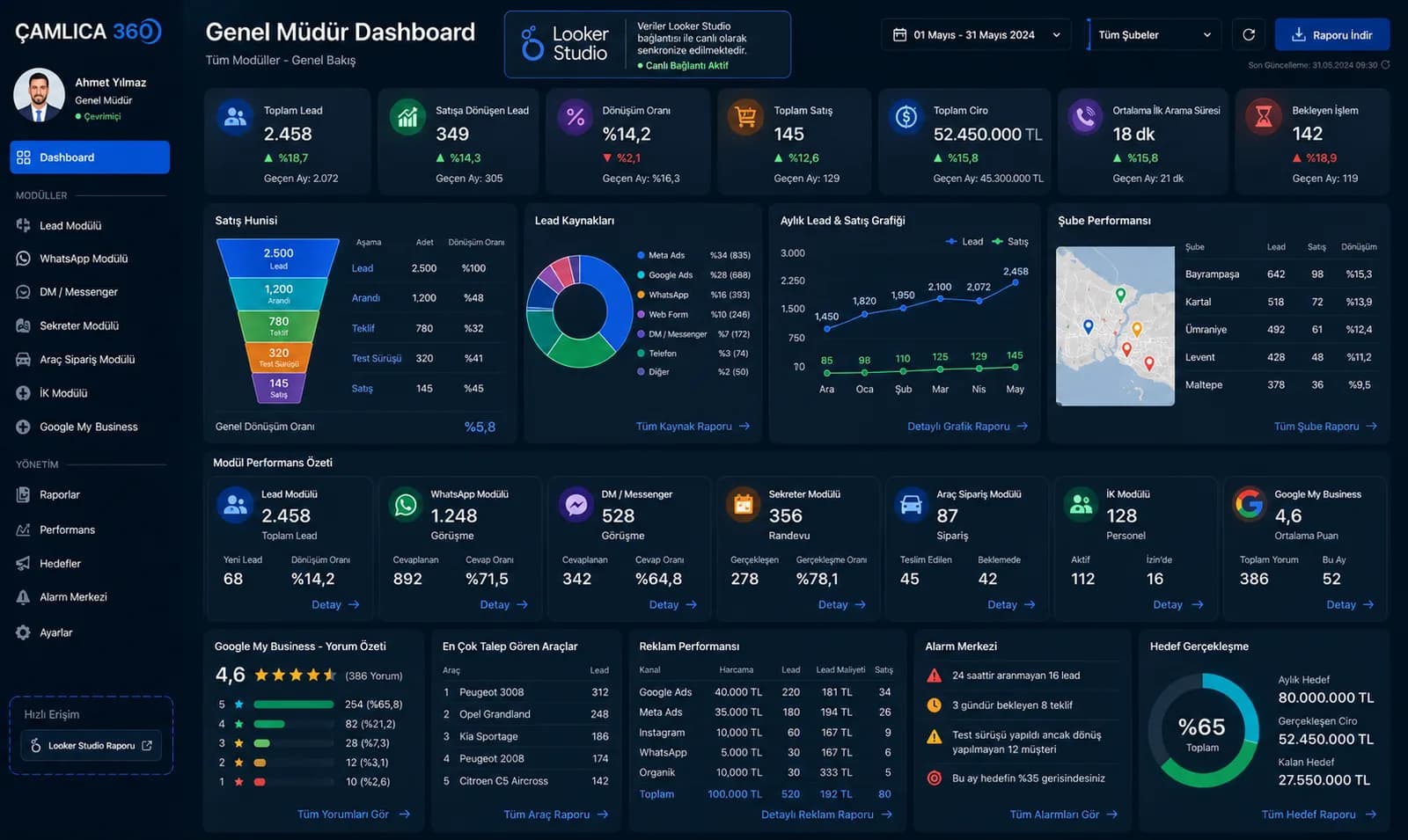Click the Araç Sipariş Modülü card car icon

click(x=912, y=505)
